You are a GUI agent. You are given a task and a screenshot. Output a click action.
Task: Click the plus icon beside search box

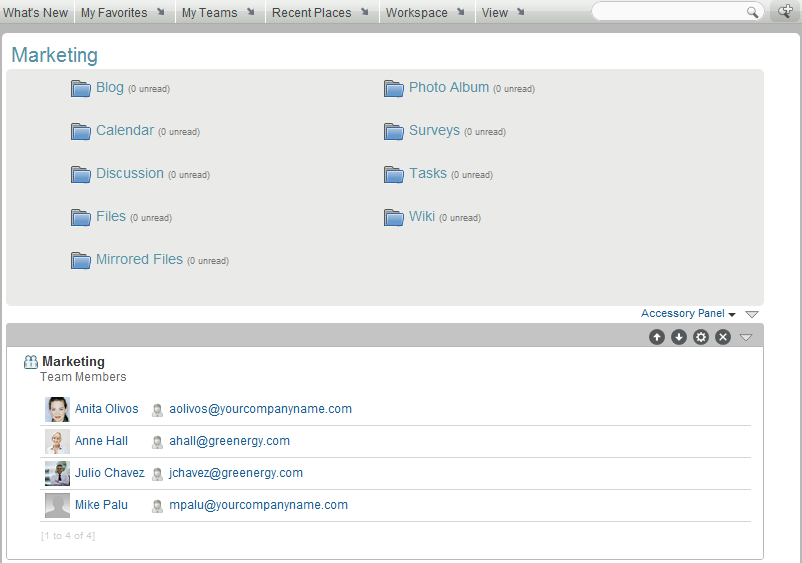(785, 11)
